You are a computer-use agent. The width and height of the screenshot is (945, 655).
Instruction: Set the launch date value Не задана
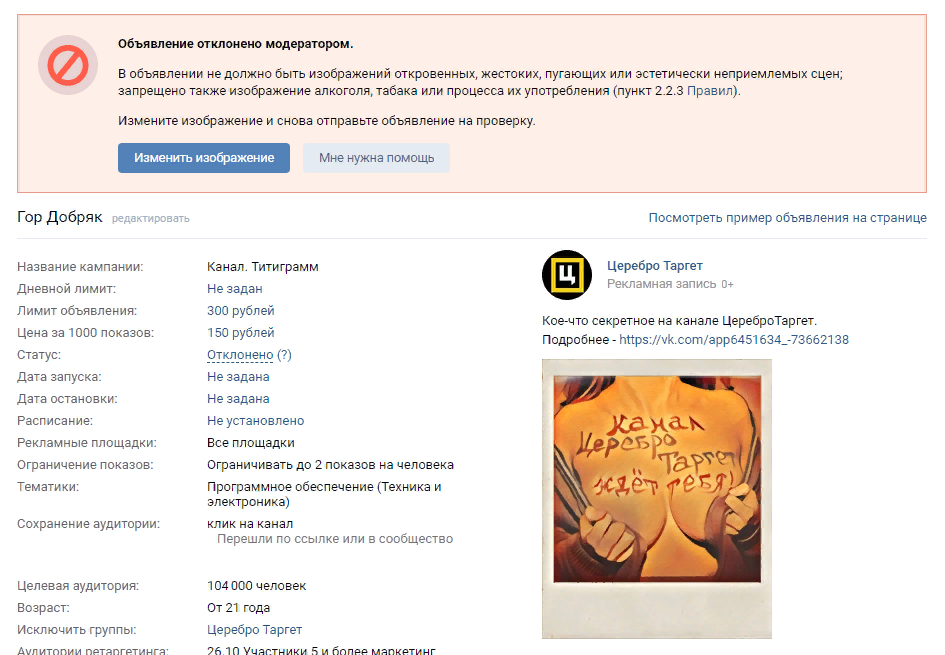[x=238, y=377]
